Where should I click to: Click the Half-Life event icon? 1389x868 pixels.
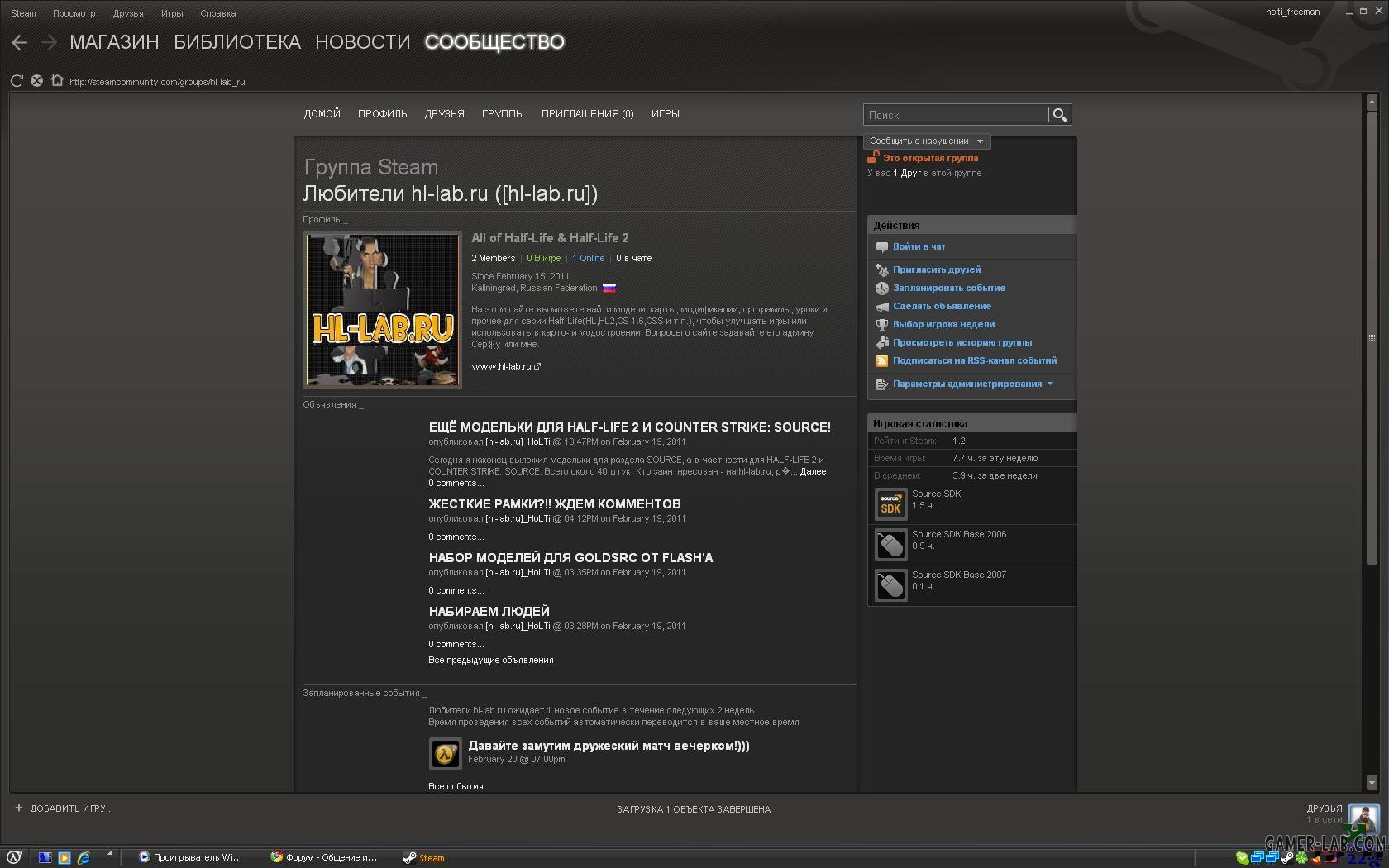coord(446,753)
